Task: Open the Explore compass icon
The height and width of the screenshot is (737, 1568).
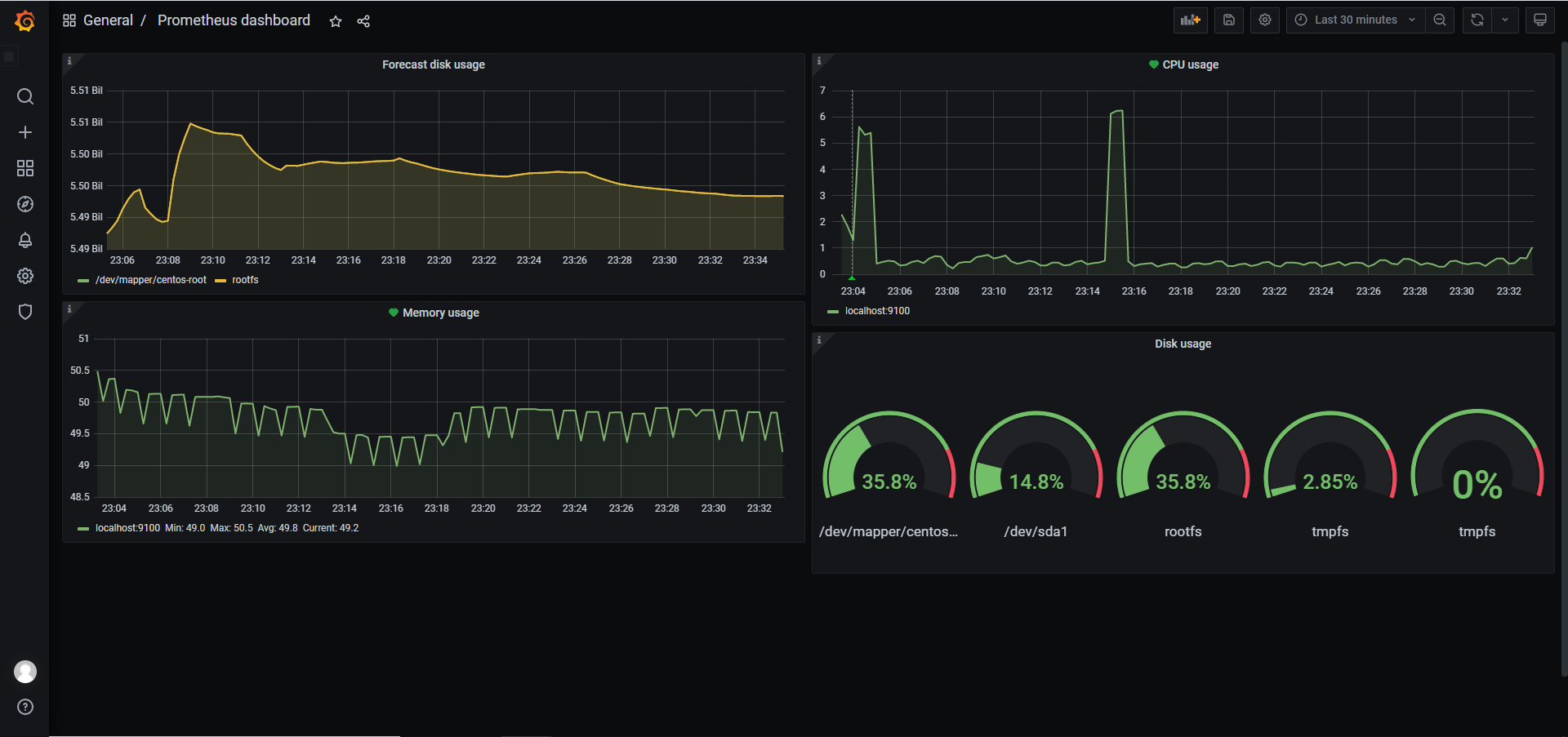Action: (25, 204)
